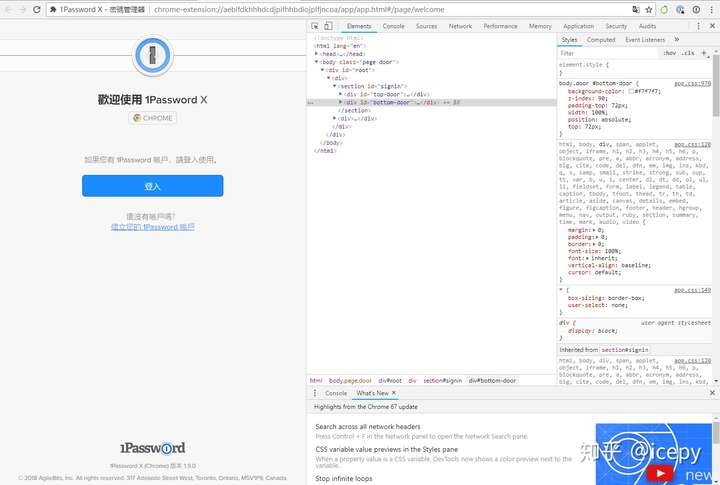The image size is (720, 485).
Task: Open the DevTools customize three-dot menu
Action: point(698,26)
